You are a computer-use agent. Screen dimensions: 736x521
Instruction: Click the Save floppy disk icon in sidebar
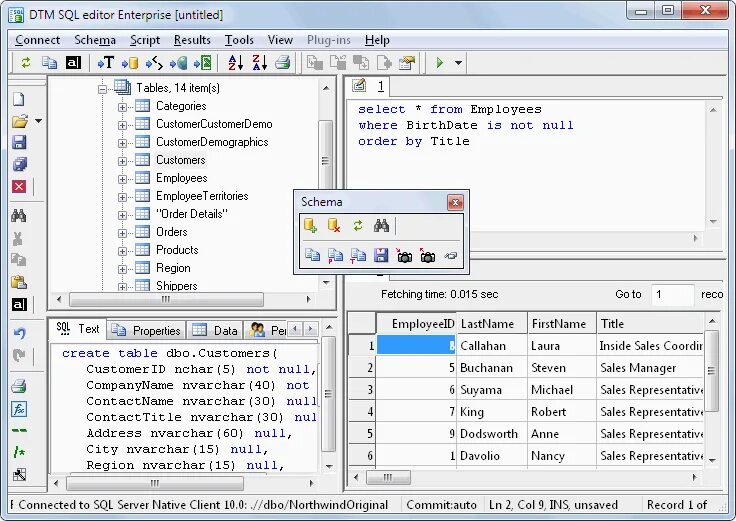(19, 142)
